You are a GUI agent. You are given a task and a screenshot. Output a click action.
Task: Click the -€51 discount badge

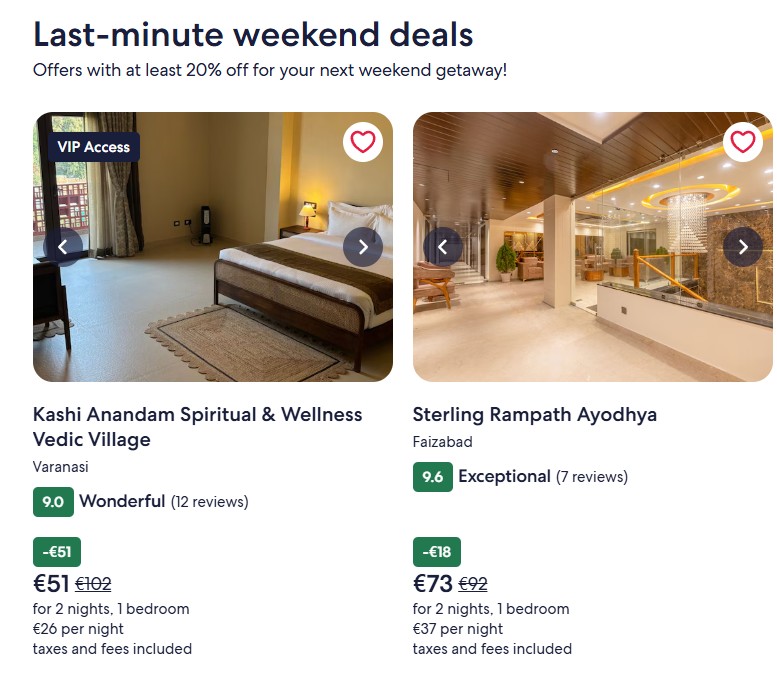[57, 552]
